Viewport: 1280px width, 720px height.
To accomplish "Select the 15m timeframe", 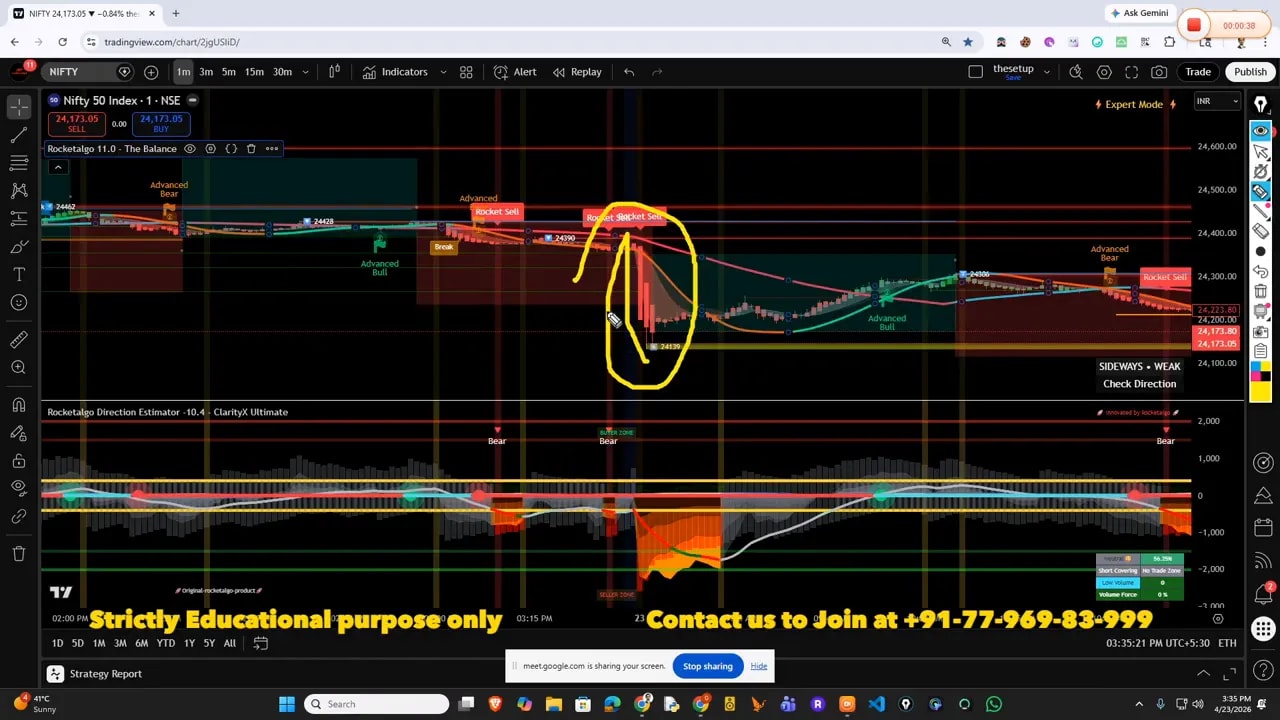I will (x=254, y=72).
